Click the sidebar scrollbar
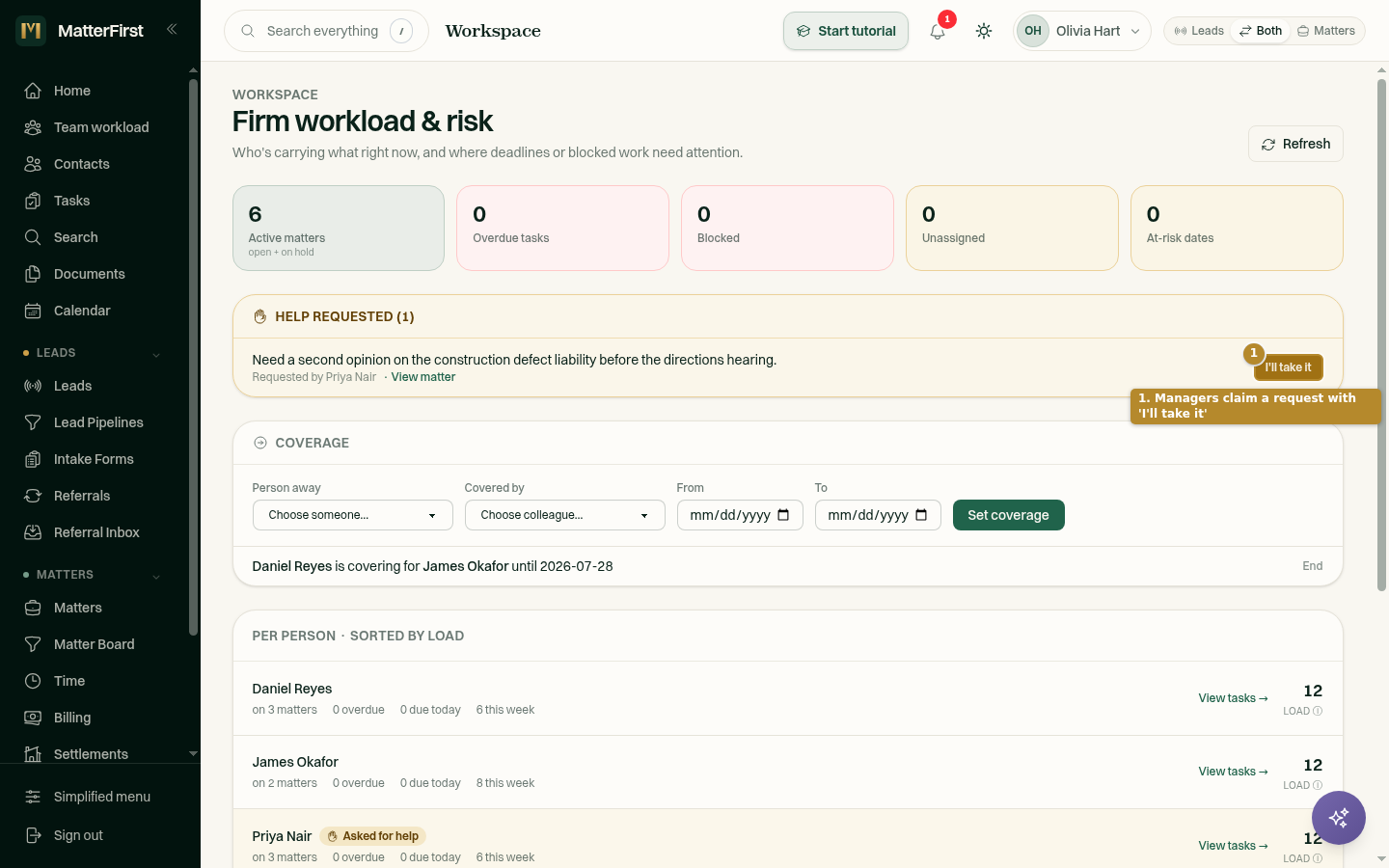Screen dimensions: 1389x868 click(x=193, y=357)
